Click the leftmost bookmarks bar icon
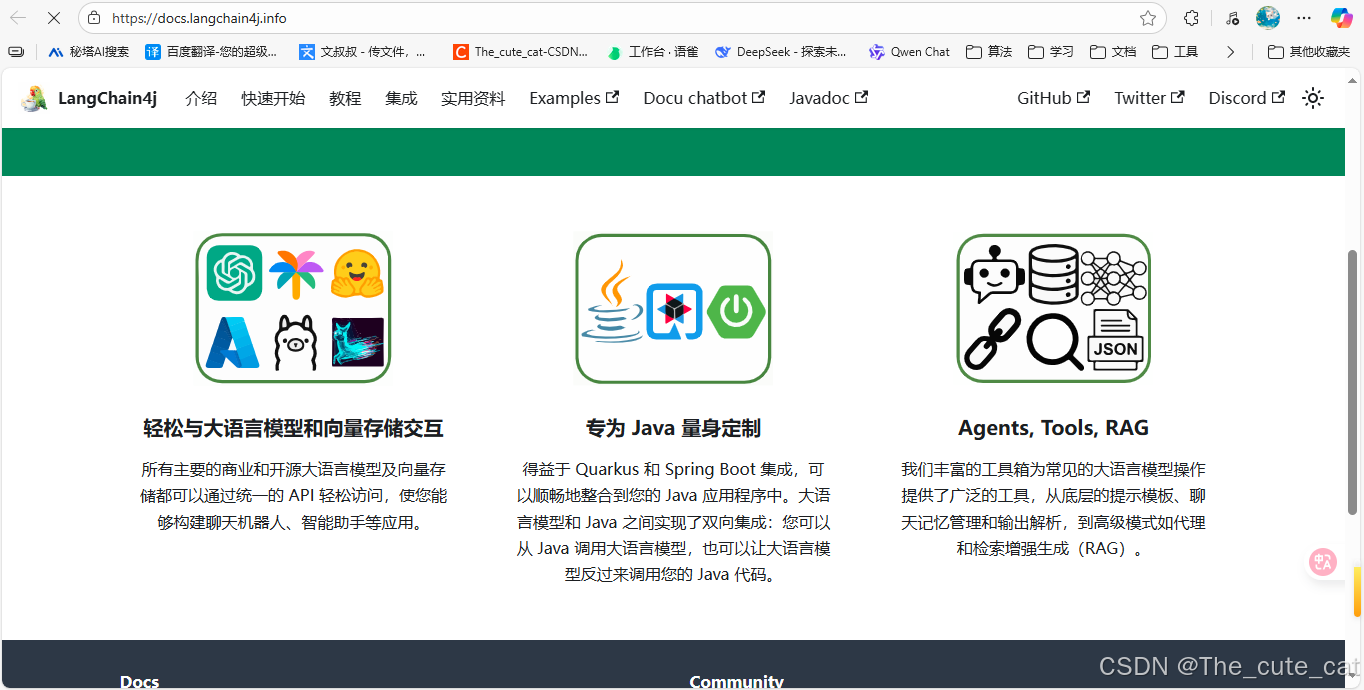This screenshot has height=690, width=1364. tap(15, 52)
